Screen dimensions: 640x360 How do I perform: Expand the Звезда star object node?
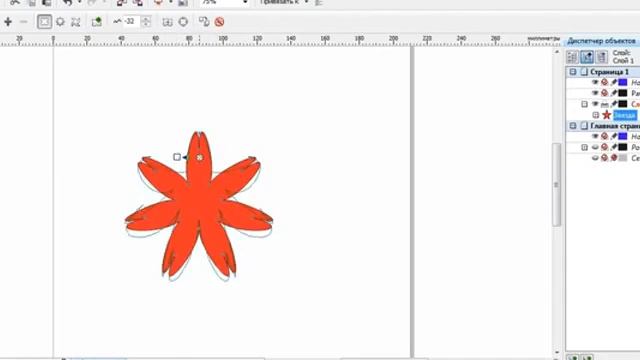(596, 115)
